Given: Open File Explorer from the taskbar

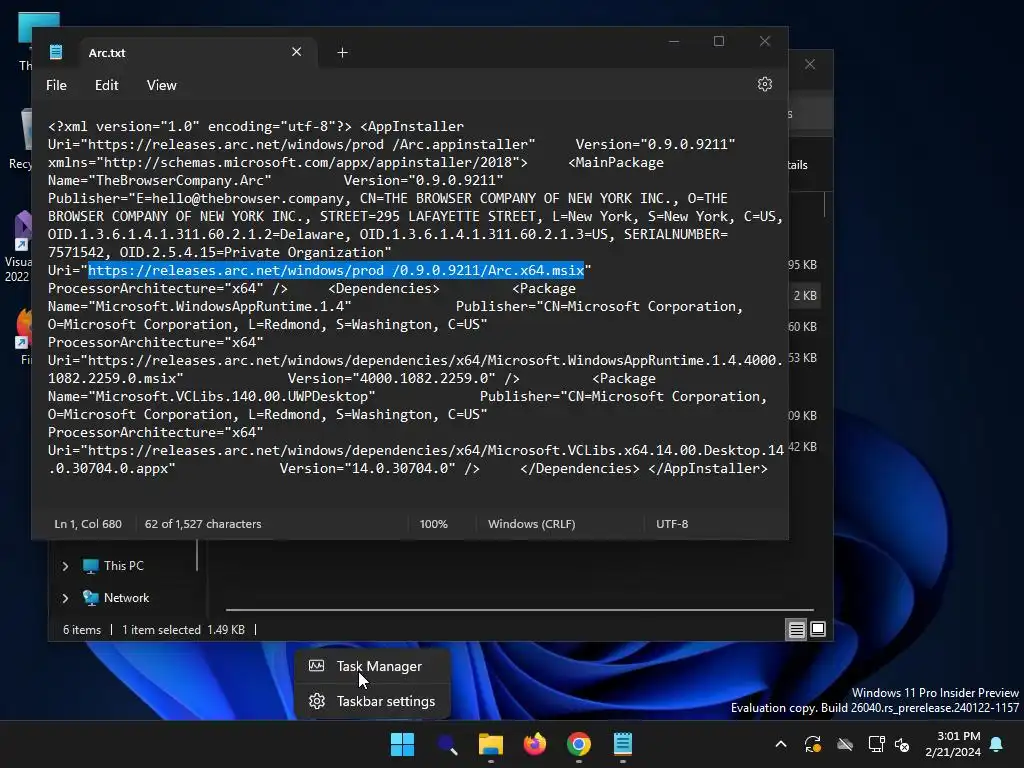Looking at the screenshot, I should tap(490, 744).
